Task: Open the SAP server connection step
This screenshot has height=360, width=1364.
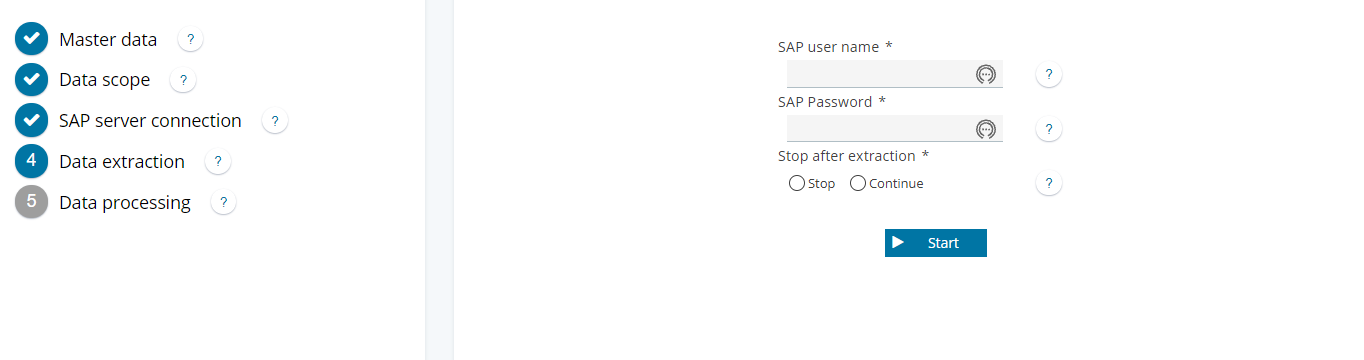Action: pos(150,121)
